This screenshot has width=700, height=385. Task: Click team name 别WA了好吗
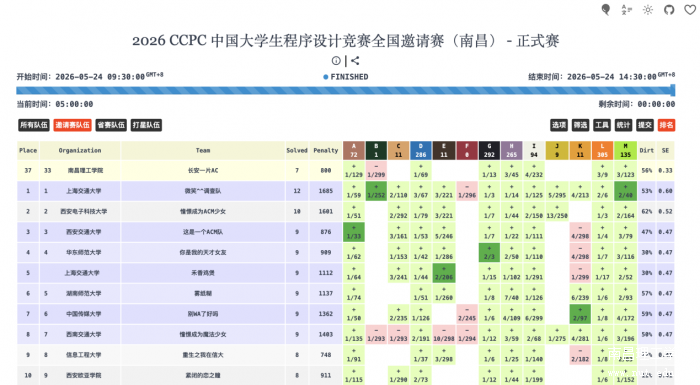click(203, 314)
